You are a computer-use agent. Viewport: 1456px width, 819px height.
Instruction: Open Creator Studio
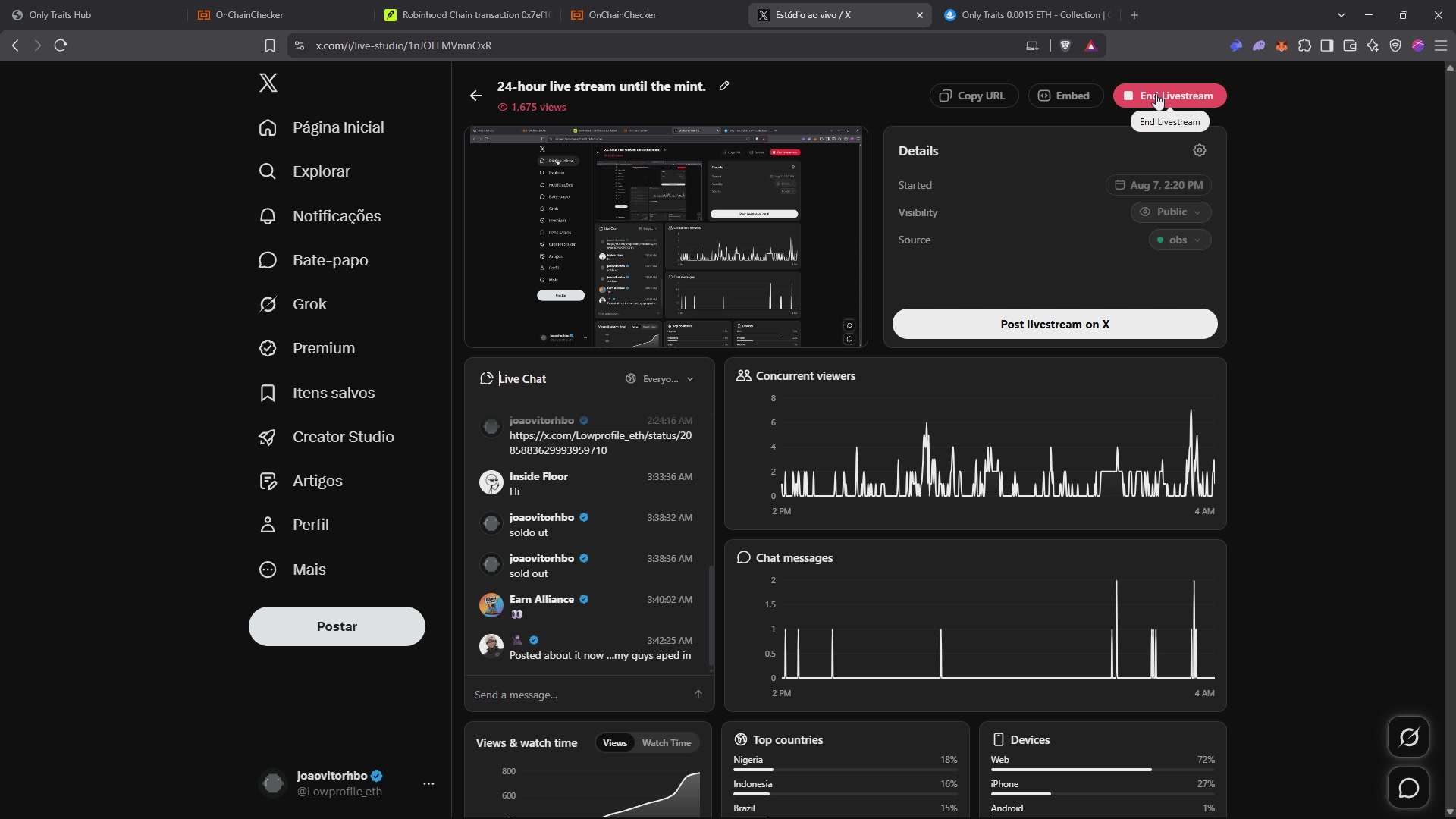(x=326, y=437)
